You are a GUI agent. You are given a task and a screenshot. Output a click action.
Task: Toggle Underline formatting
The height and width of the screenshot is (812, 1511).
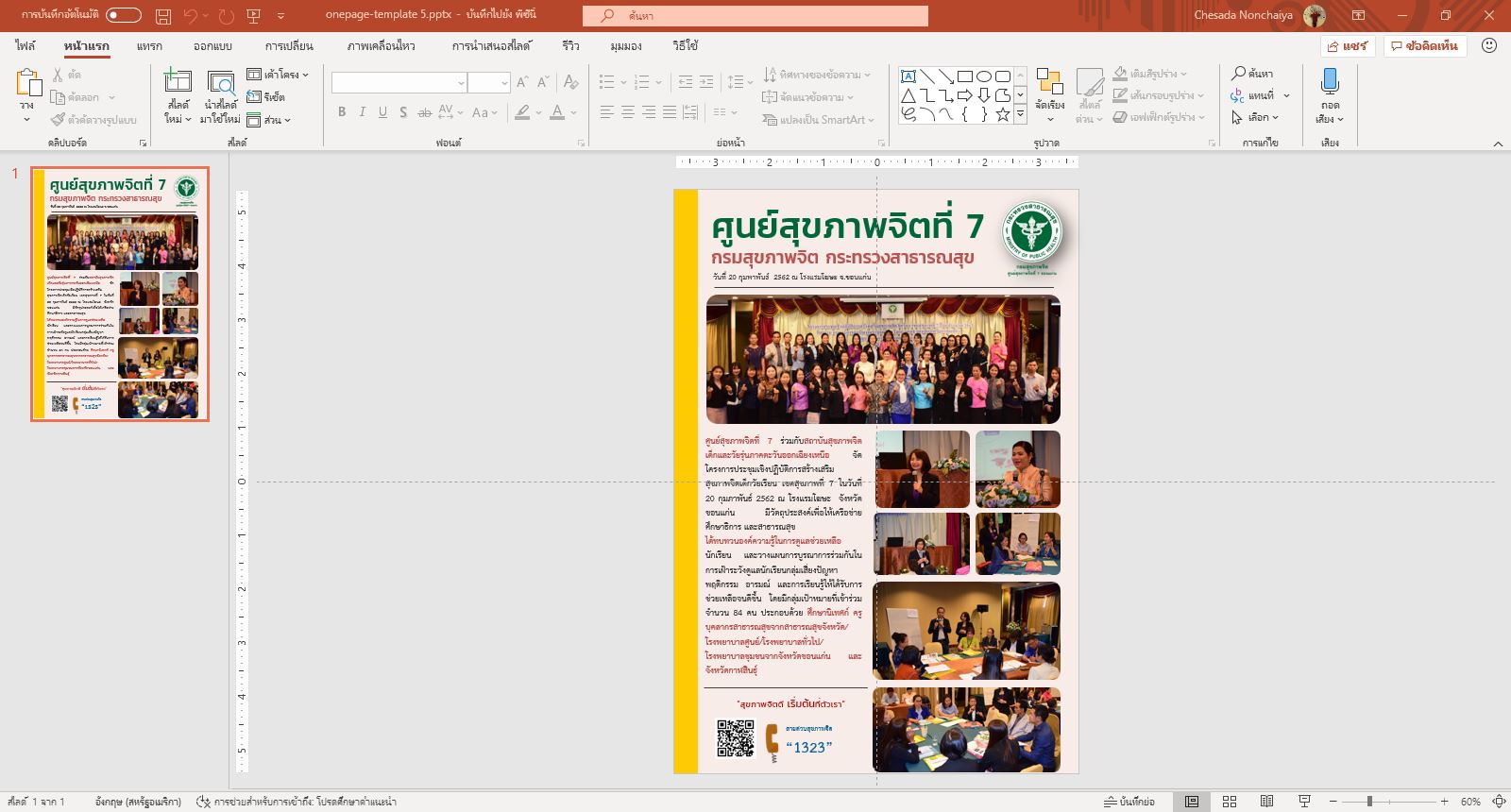pos(382,111)
